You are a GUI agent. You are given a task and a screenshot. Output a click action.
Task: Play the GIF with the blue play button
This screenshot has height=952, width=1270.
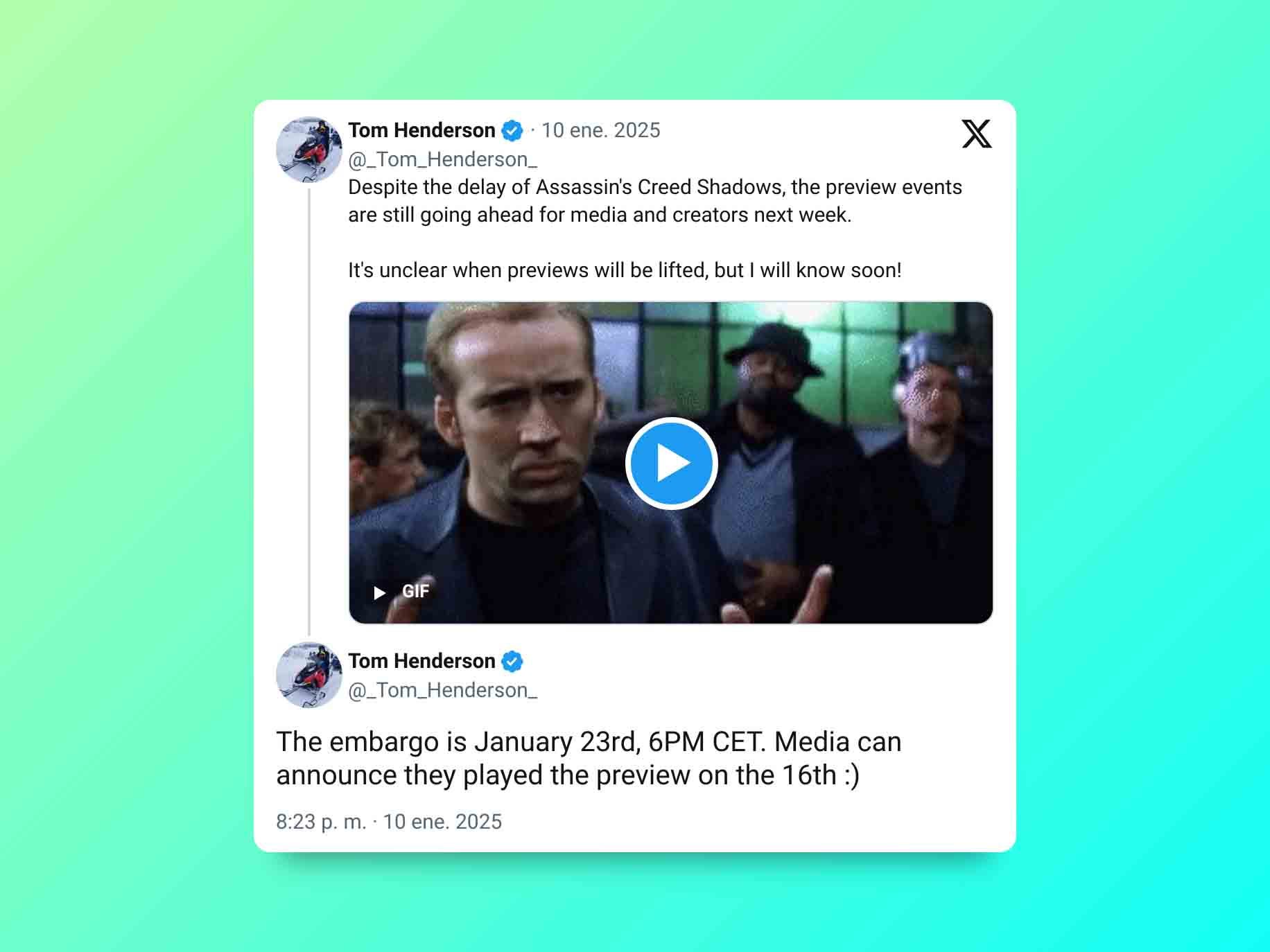click(x=671, y=463)
